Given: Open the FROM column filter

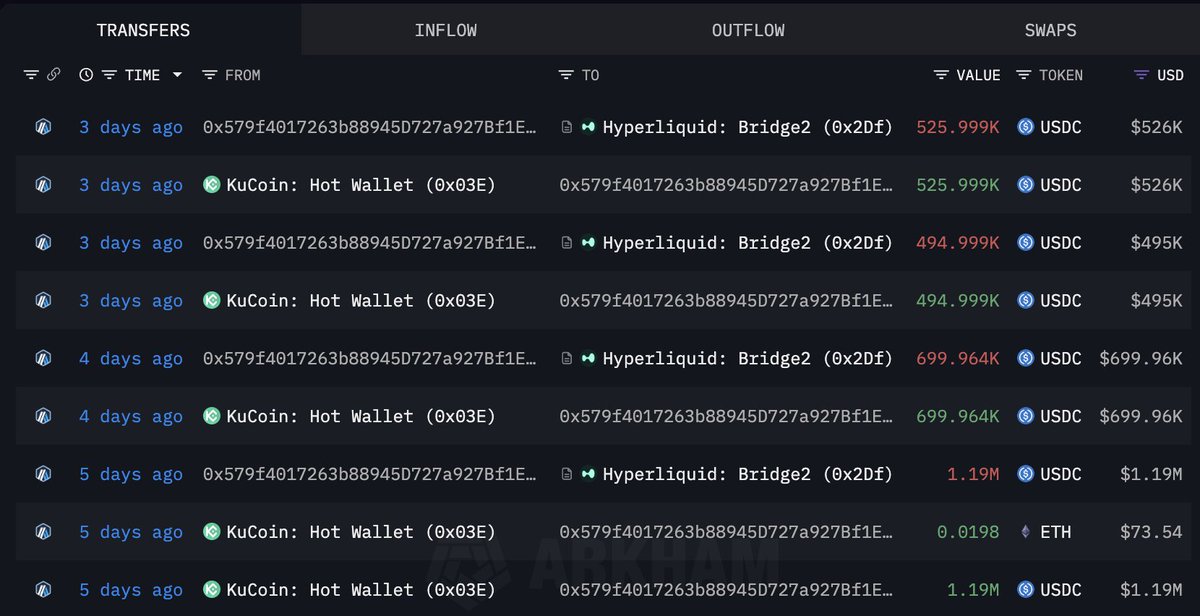Looking at the screenshot, I should tap(209, 75).
